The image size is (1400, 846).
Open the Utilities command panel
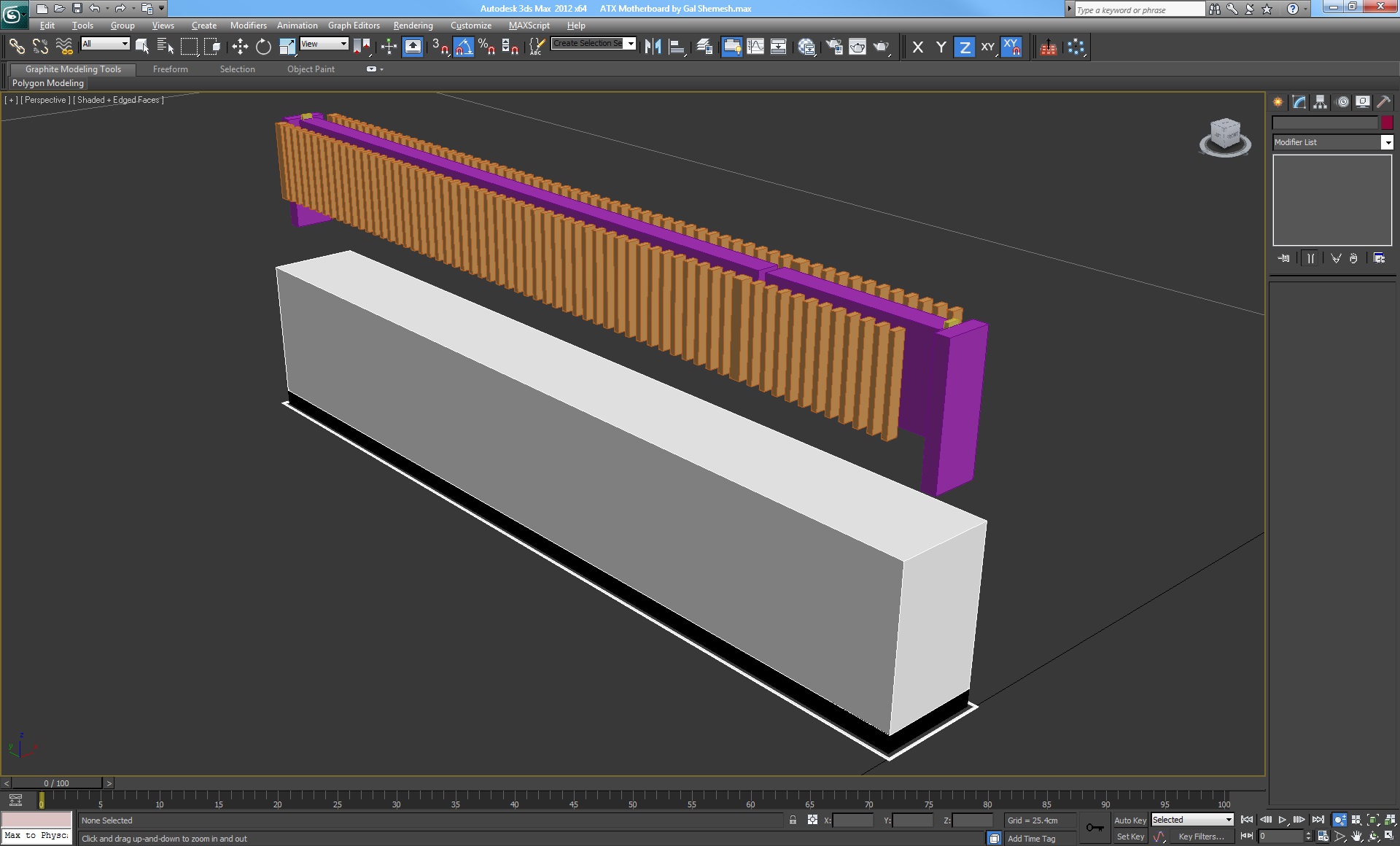tap(1383, 102)
